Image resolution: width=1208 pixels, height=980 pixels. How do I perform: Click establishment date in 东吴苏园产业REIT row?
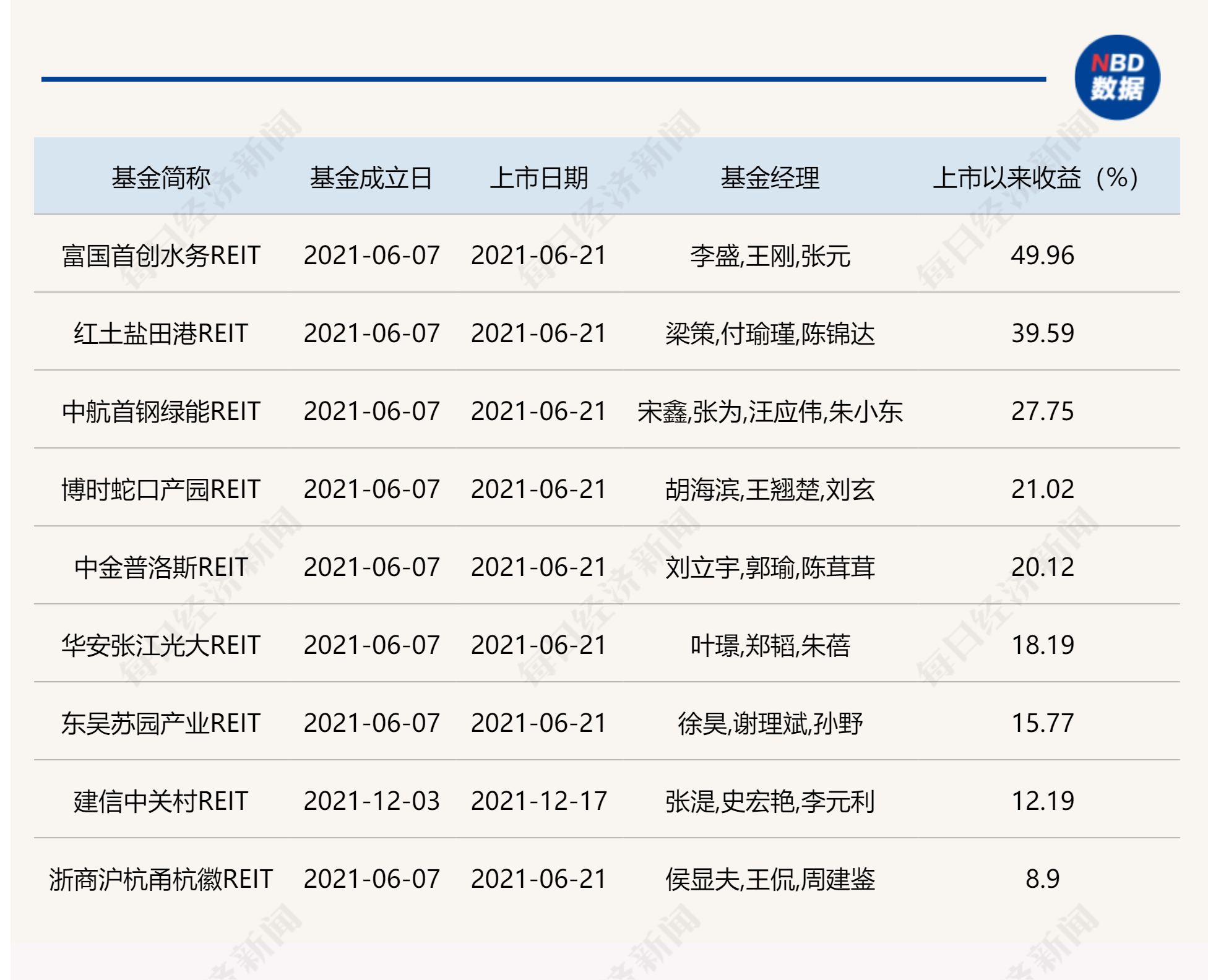(371, 723)
